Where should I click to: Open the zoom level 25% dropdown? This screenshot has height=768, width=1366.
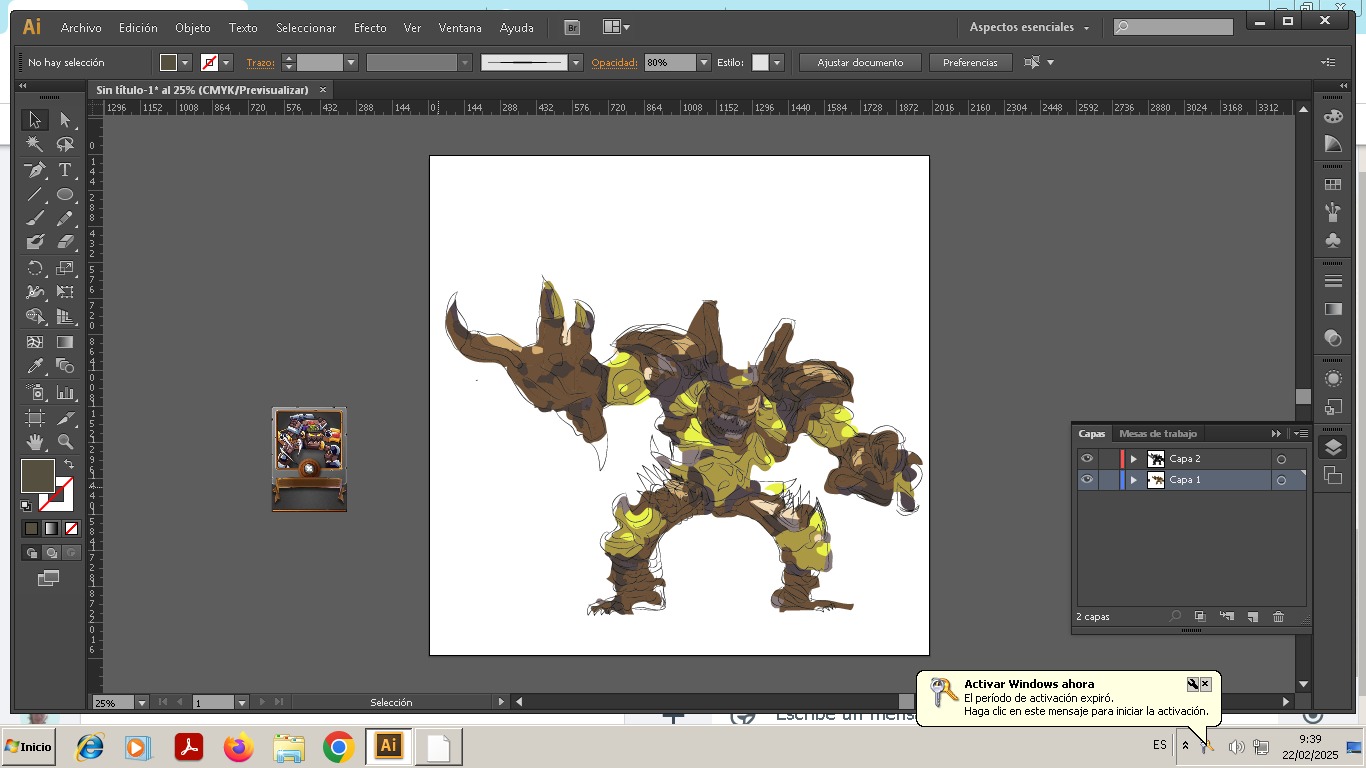pyautogui.click(x=141, y=703)
